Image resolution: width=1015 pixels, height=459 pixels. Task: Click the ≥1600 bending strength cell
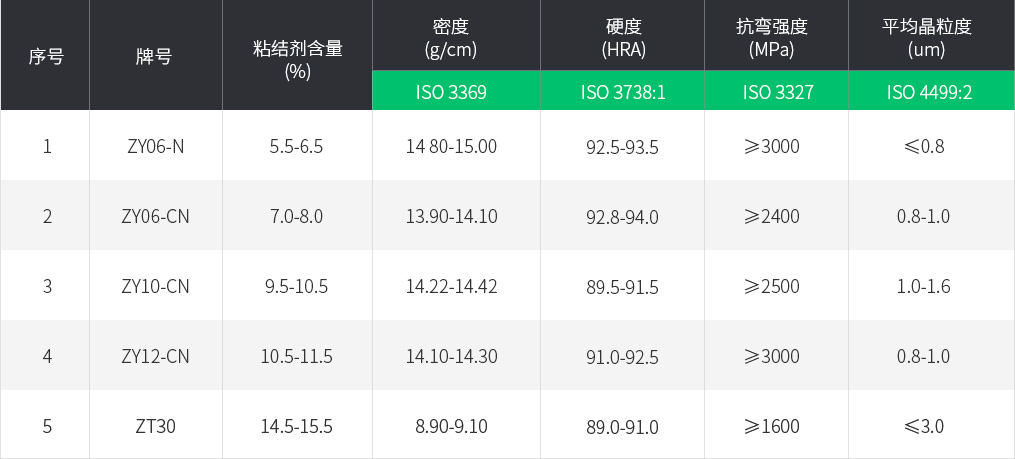coord(772,427)
